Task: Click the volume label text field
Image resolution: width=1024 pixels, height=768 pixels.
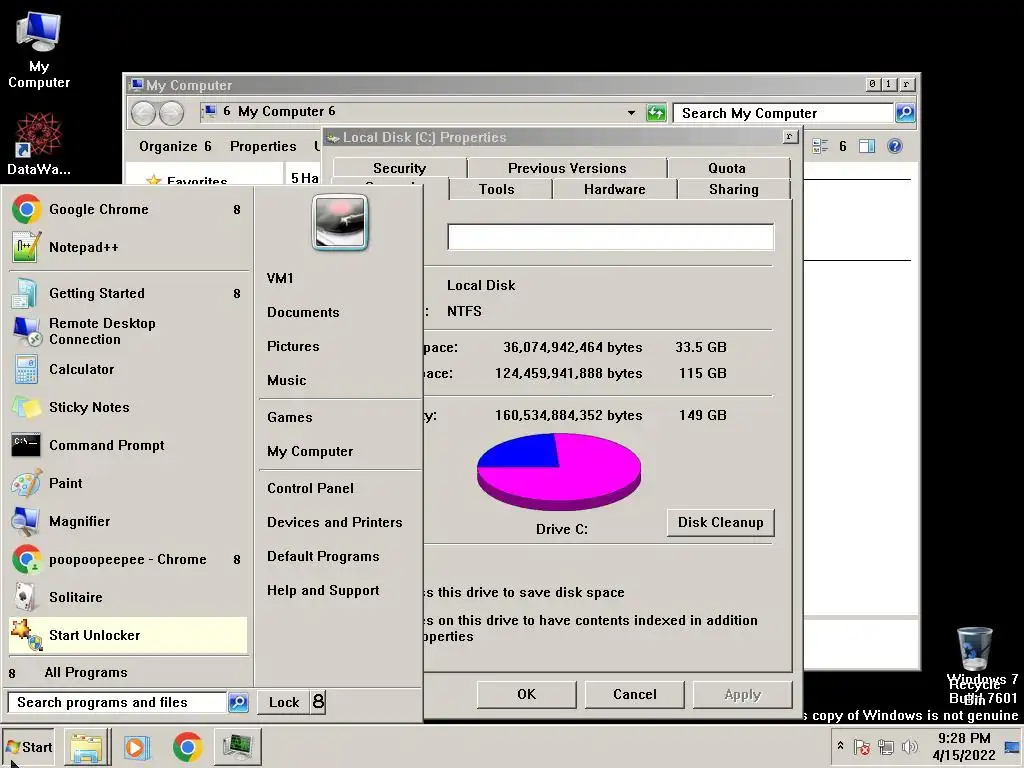Action: (x=611, y=236)
